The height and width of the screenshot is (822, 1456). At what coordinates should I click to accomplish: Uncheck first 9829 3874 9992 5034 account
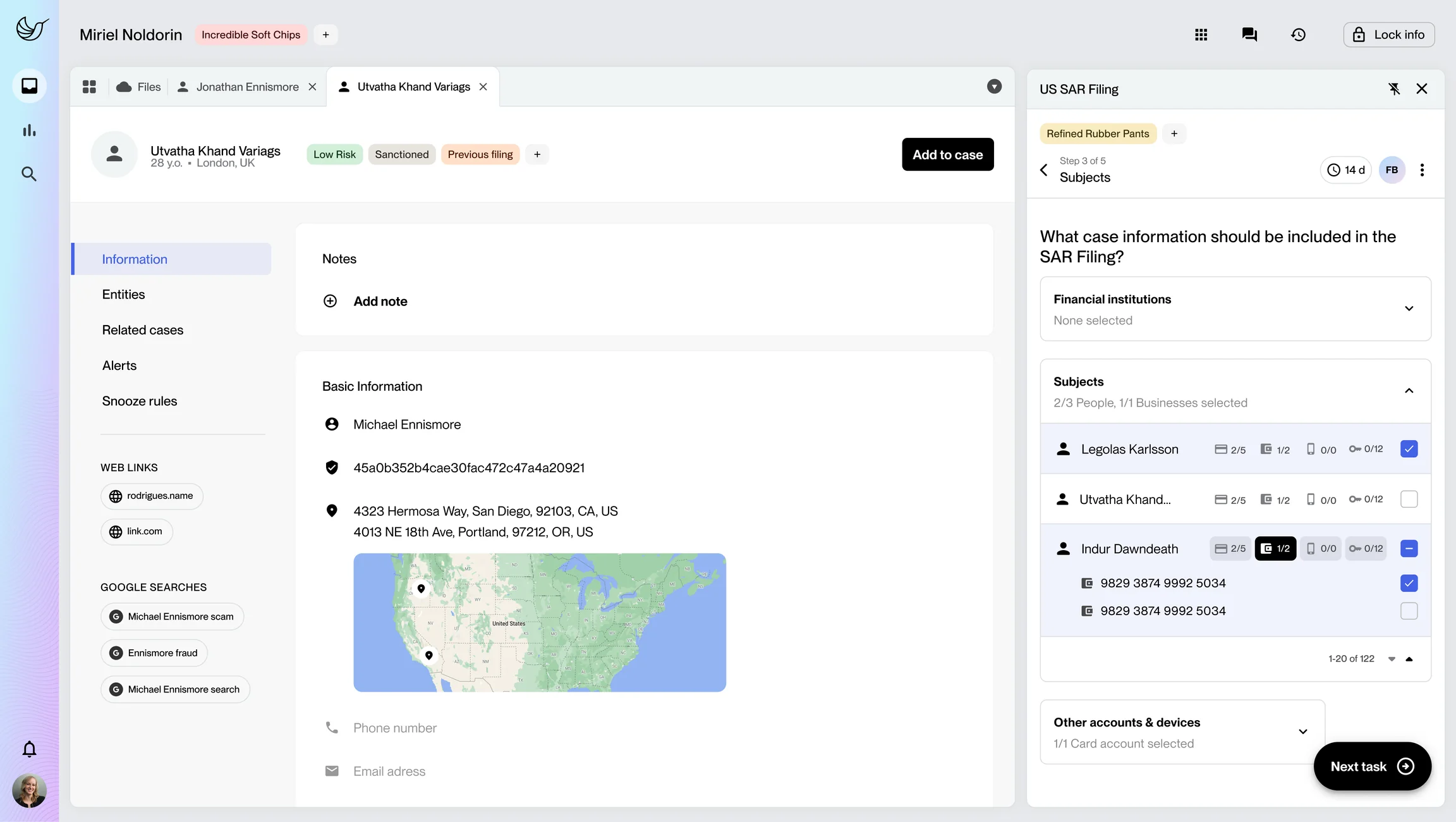1409,583
